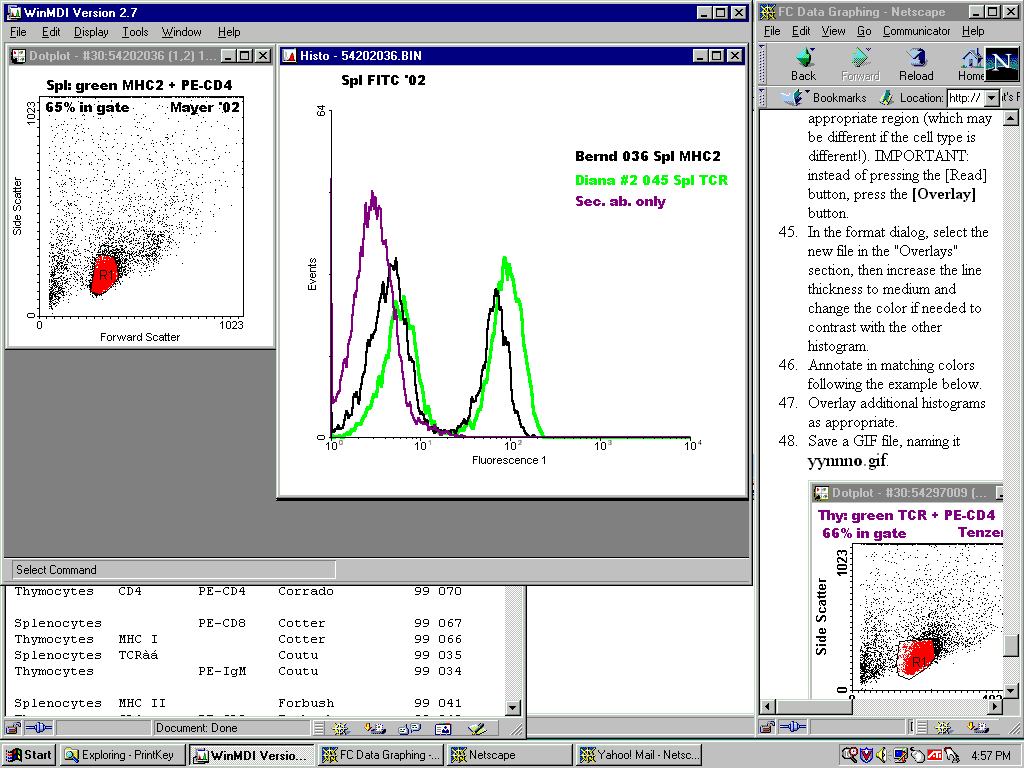The image size is (1024, 768).
Task: Switch to Yahoo! Mail taskbar button
Action: (640, 755)
